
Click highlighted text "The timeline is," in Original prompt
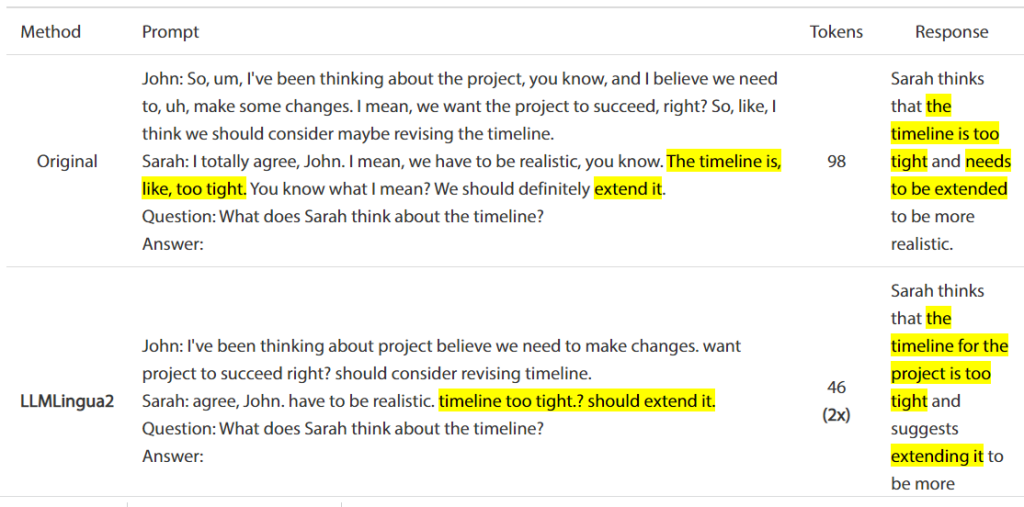pos(724,161)
